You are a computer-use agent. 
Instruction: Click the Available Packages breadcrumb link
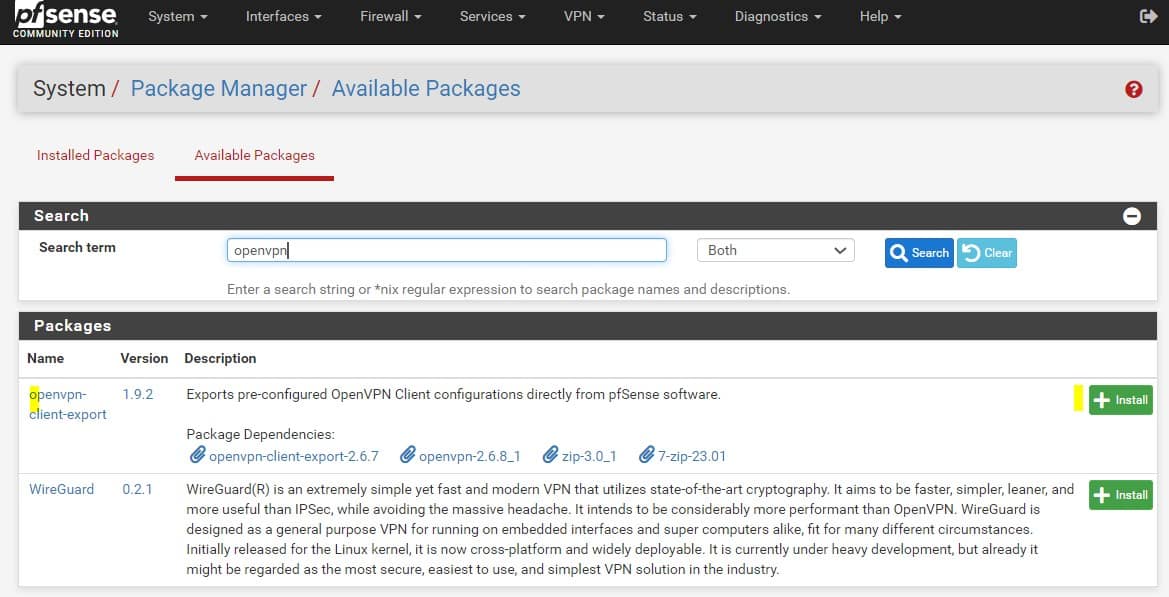pyautogui.click(x=426, y=89)
